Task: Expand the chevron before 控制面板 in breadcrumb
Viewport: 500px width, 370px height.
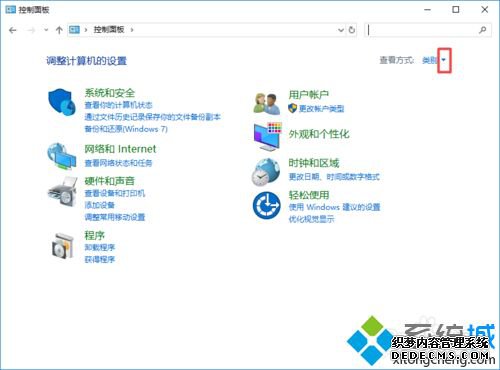Action: [x=86, y=30]
